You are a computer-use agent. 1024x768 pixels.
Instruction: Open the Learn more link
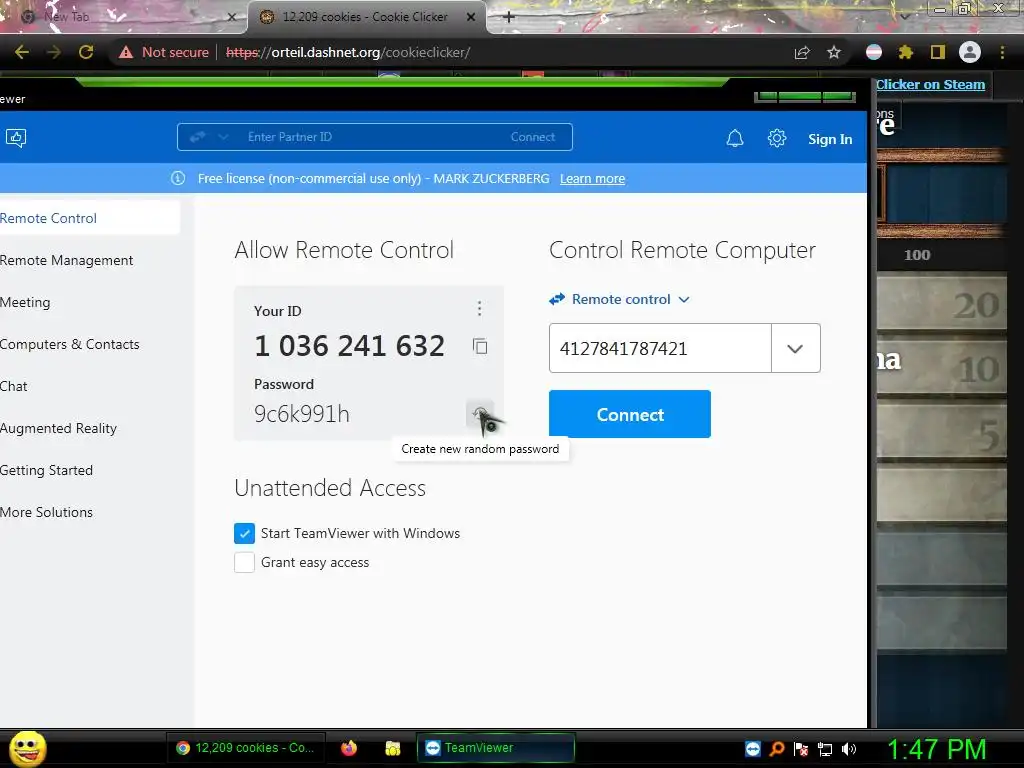coord(592,179)
